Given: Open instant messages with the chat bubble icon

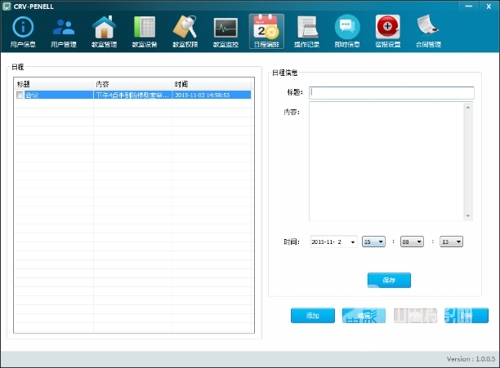Looking at the screenshot, I should tap(347, 32).
